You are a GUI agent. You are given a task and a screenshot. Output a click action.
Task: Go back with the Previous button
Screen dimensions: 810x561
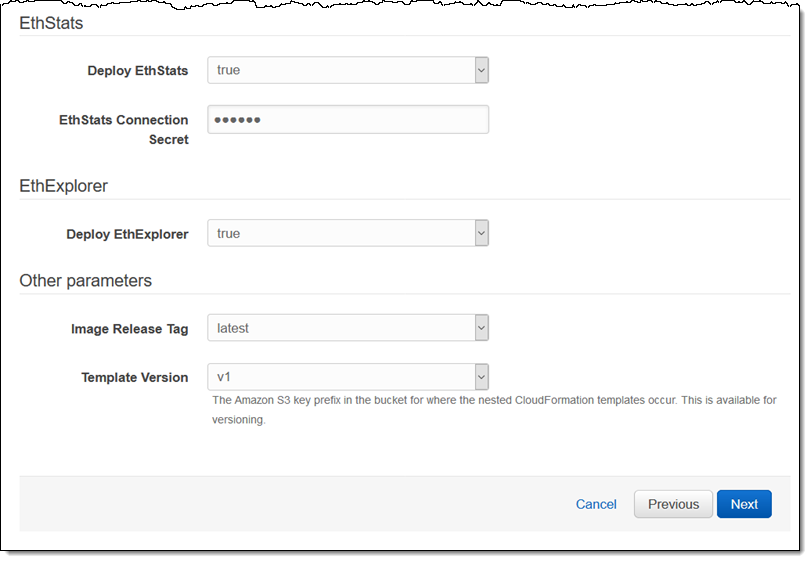pyautogui.click(x=673, y=504)
